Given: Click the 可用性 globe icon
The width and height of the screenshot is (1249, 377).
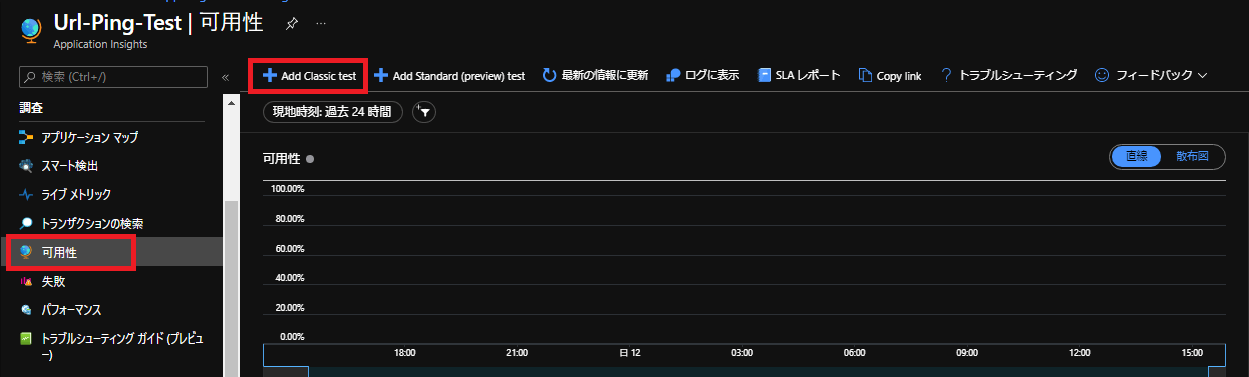Looking at the screenshot, I should [26, 253].
